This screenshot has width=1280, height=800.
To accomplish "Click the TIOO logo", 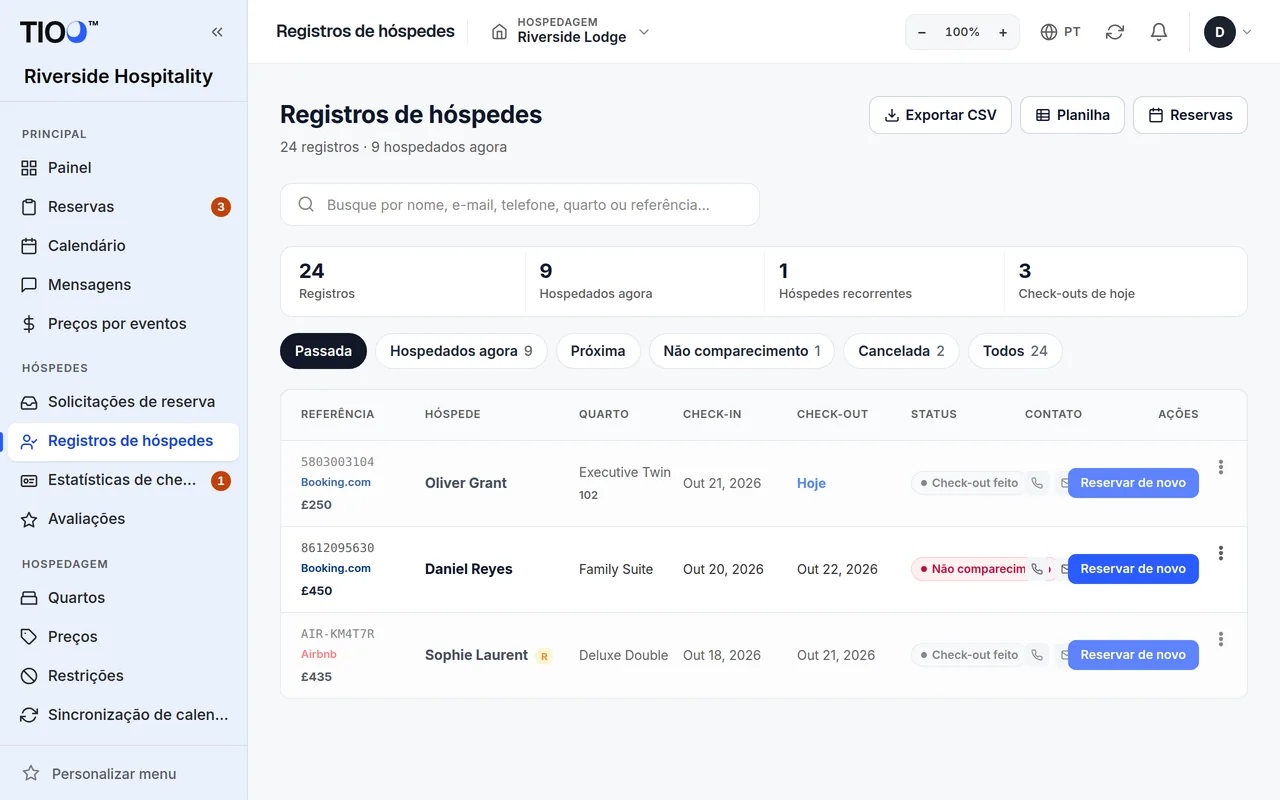I will click(x=59, y=32).
